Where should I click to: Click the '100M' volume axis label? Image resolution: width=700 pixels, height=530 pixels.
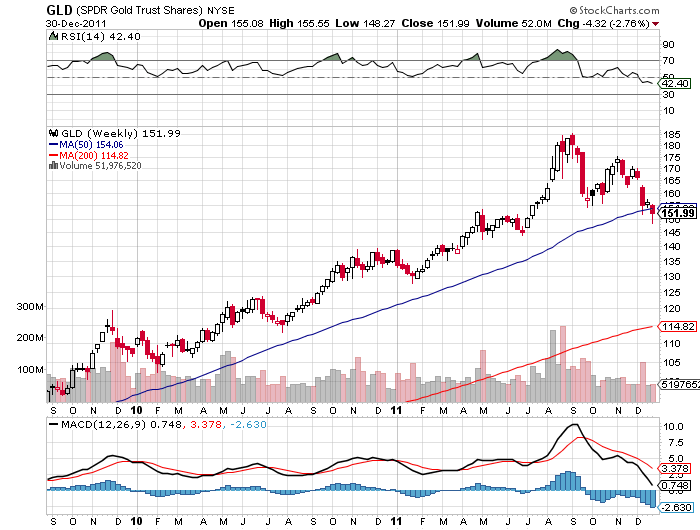coord(30,369)
